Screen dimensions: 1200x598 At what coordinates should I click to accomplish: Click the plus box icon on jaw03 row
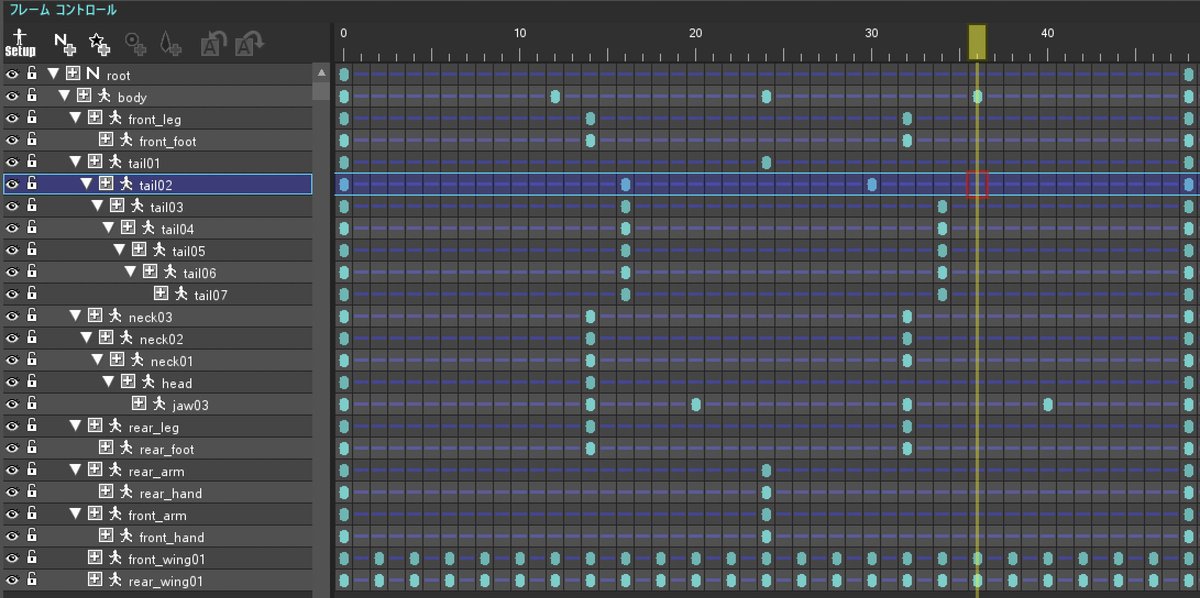(139, 404)
